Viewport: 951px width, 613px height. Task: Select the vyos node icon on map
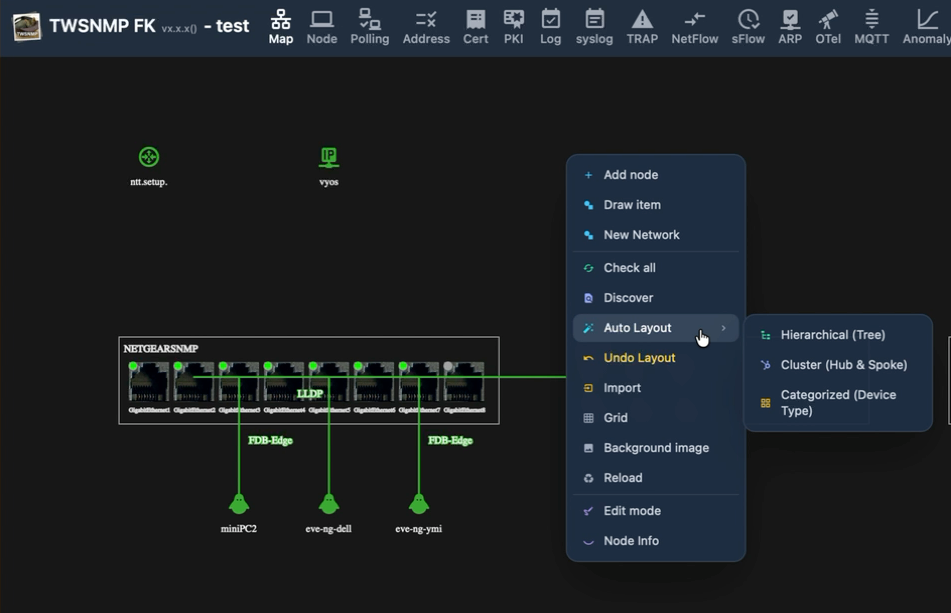329,158
